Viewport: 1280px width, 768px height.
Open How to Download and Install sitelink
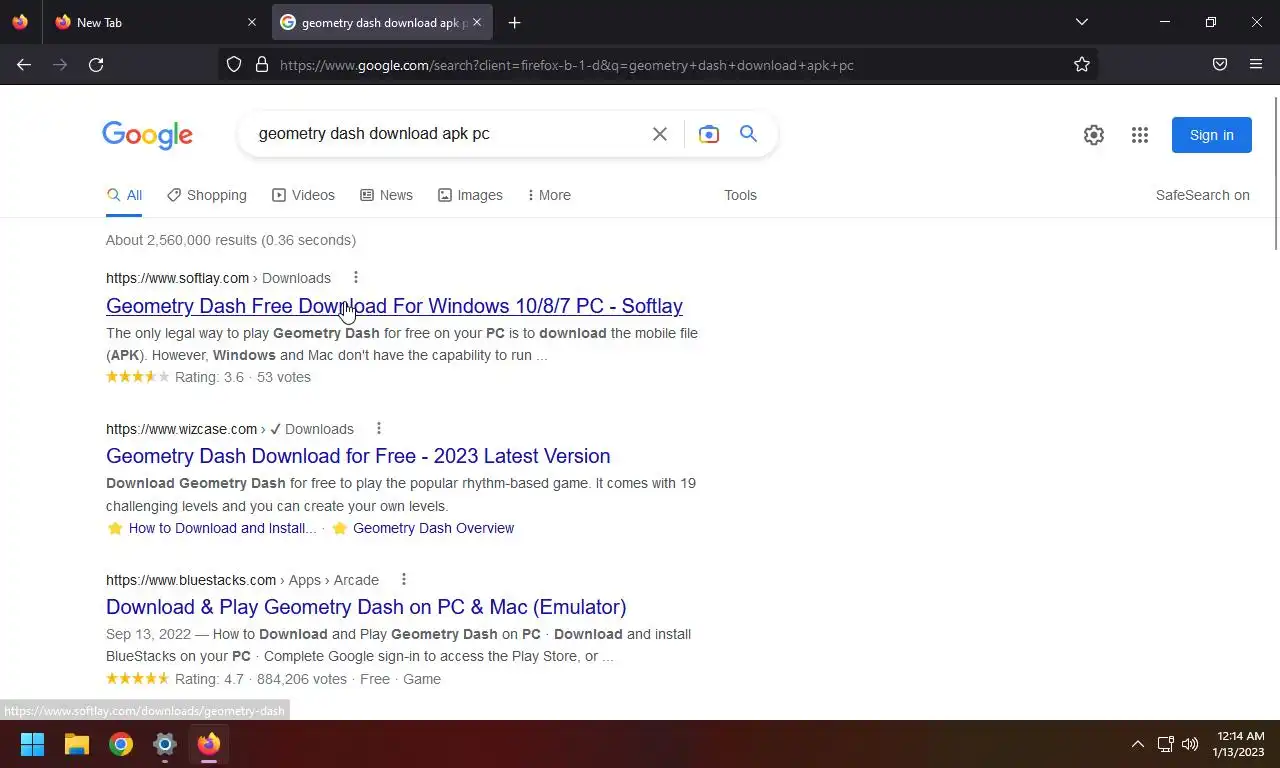pos(222,528)
